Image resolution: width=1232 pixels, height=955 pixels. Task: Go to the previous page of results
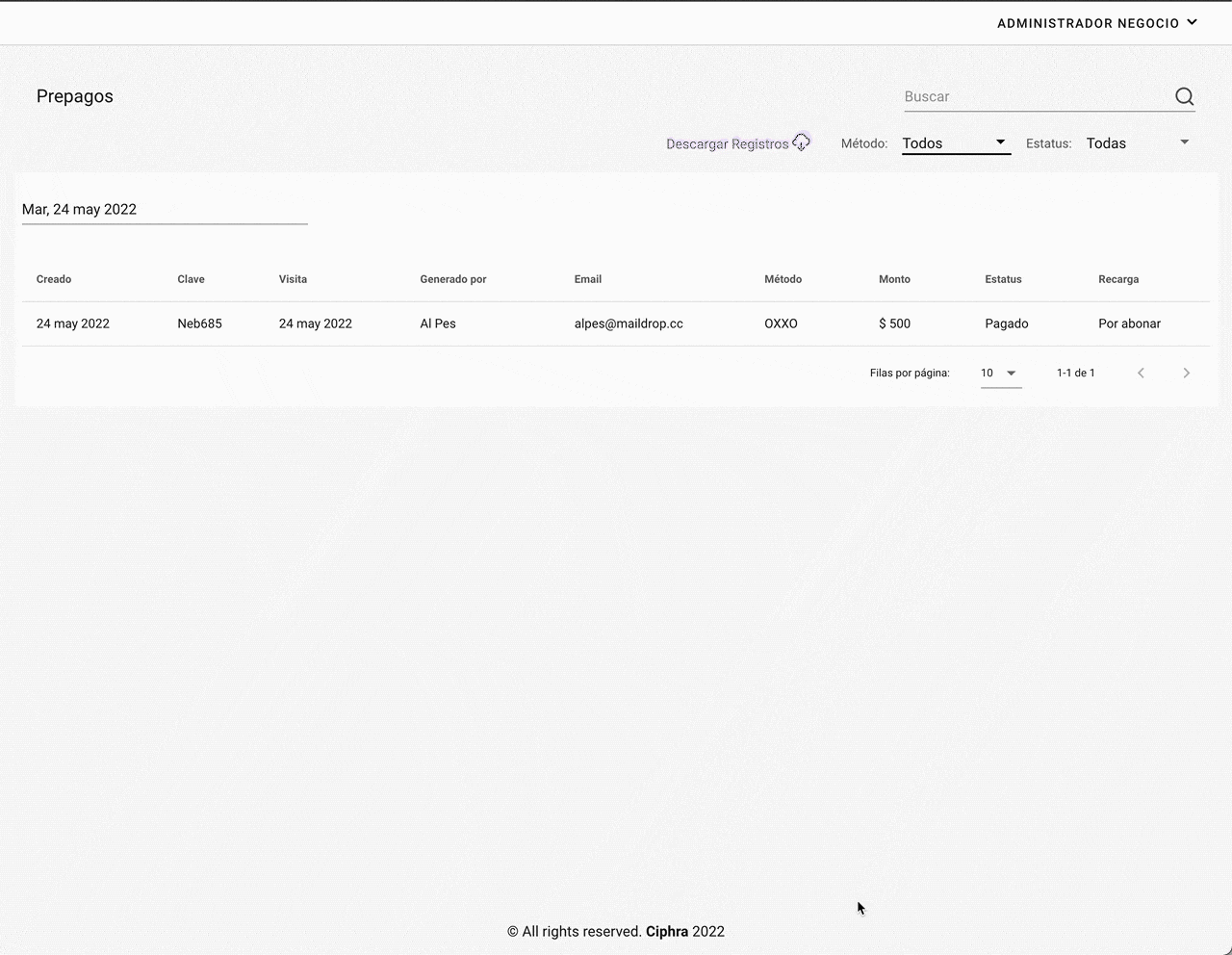pyautogui.click(x=1141, y=373)
